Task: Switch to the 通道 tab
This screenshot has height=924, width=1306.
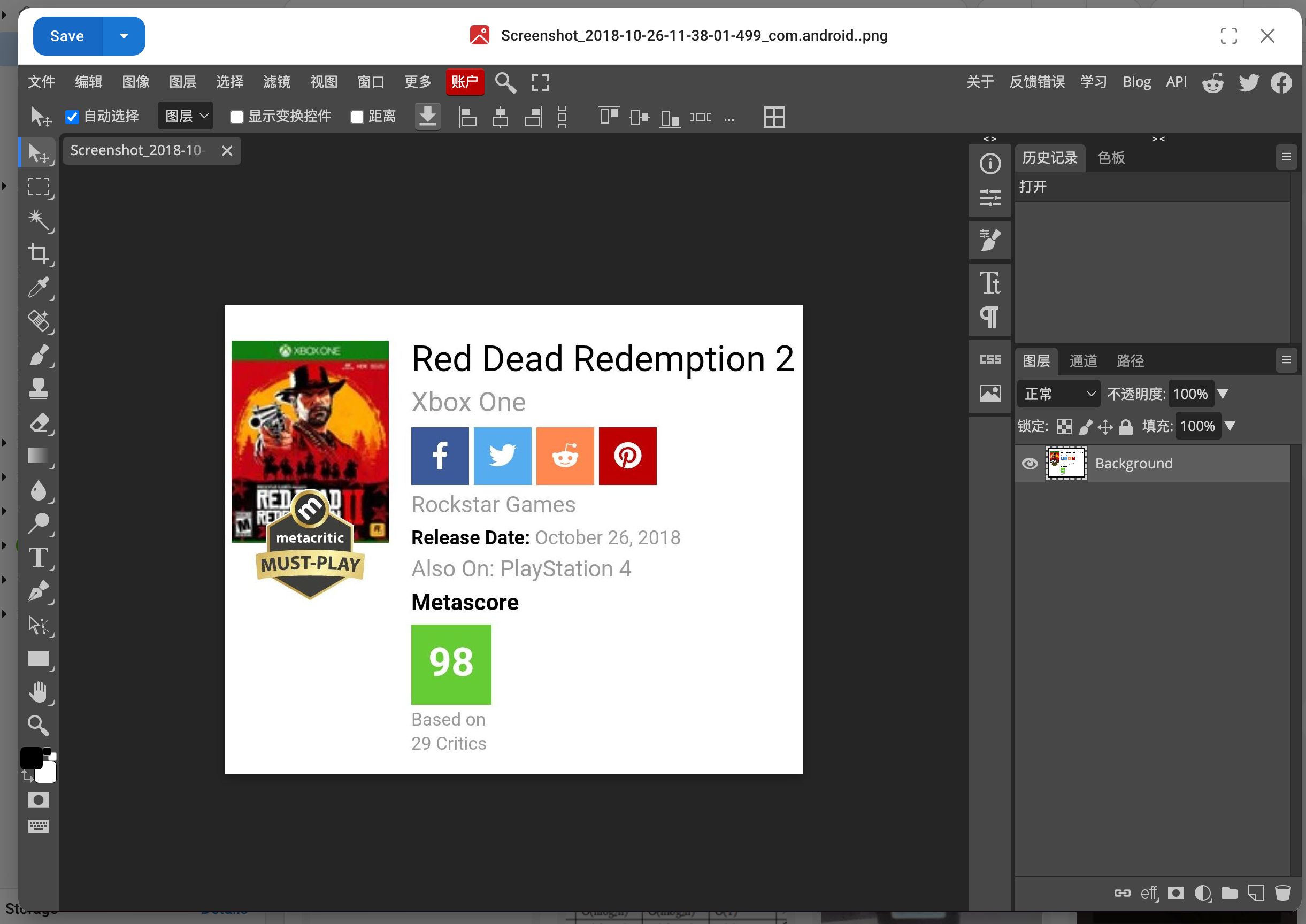Action: point(1083,361)
